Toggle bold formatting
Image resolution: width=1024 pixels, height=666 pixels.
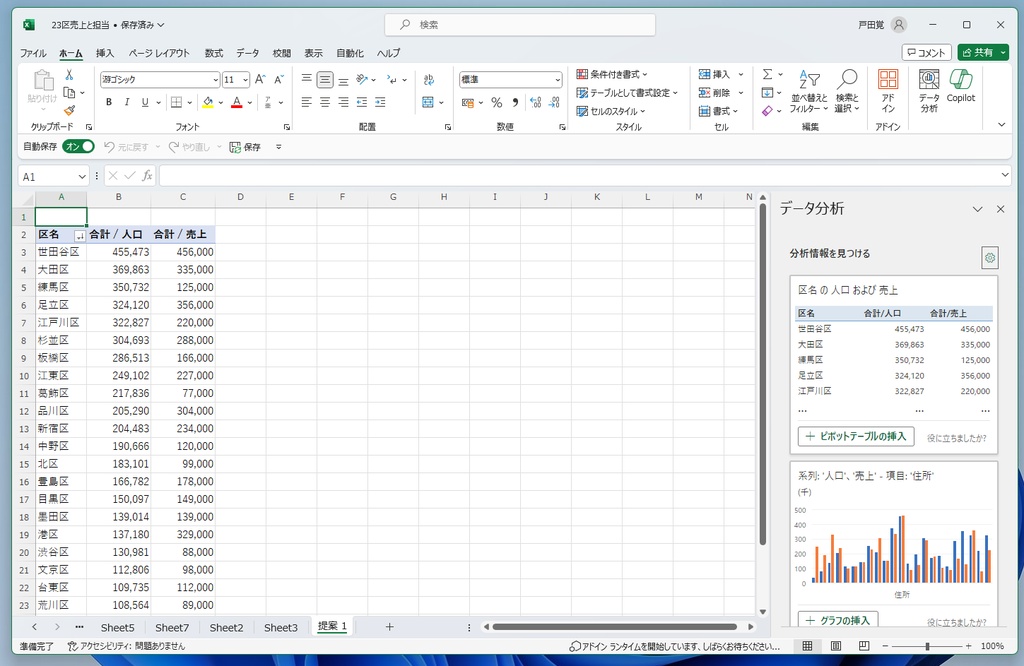109,103
